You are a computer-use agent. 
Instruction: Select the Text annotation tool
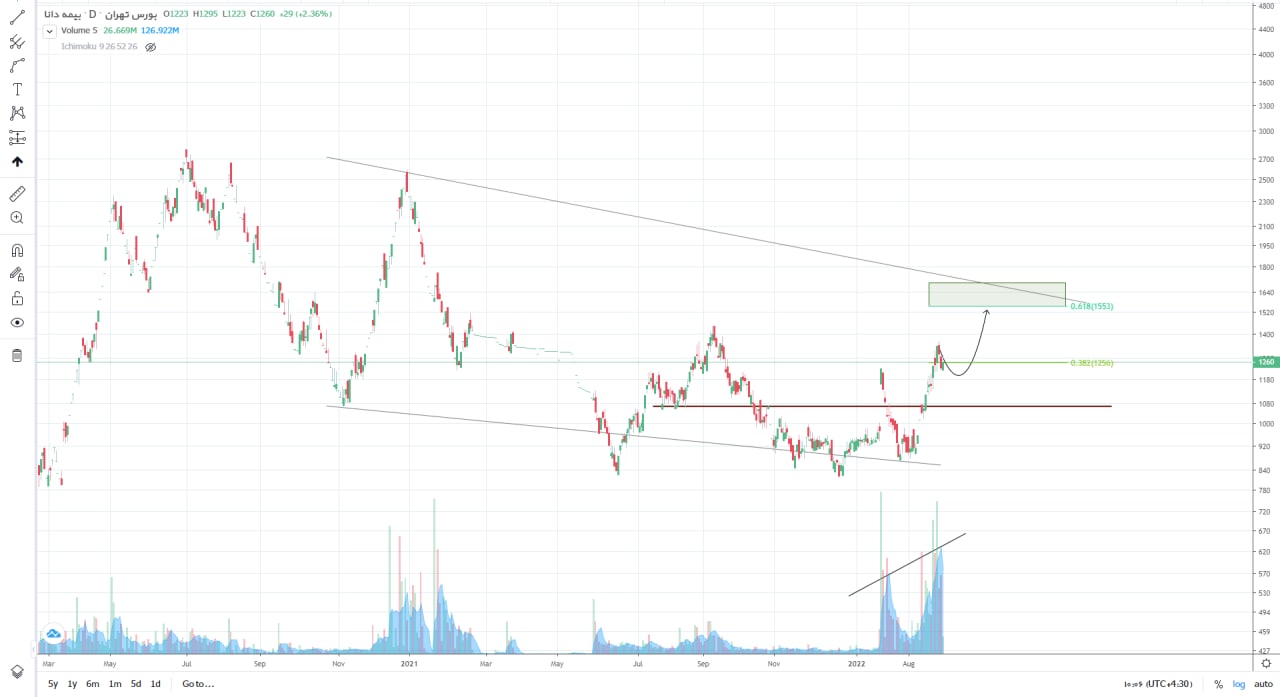click(17, 89)
